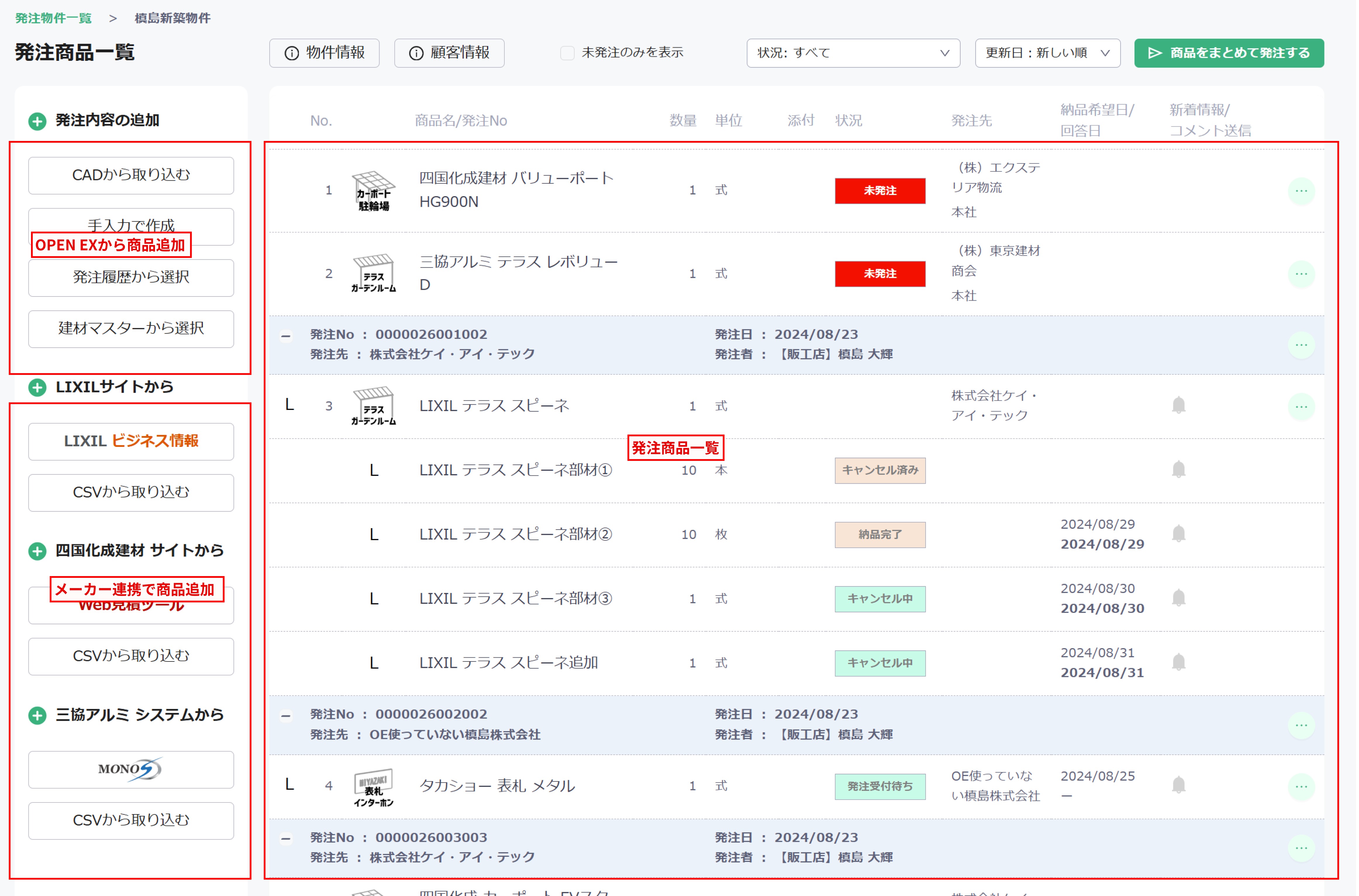Click 槙島新築物件 breadcrumb text
Screen dimensions: 1359x896
click(x=172, y=18)
